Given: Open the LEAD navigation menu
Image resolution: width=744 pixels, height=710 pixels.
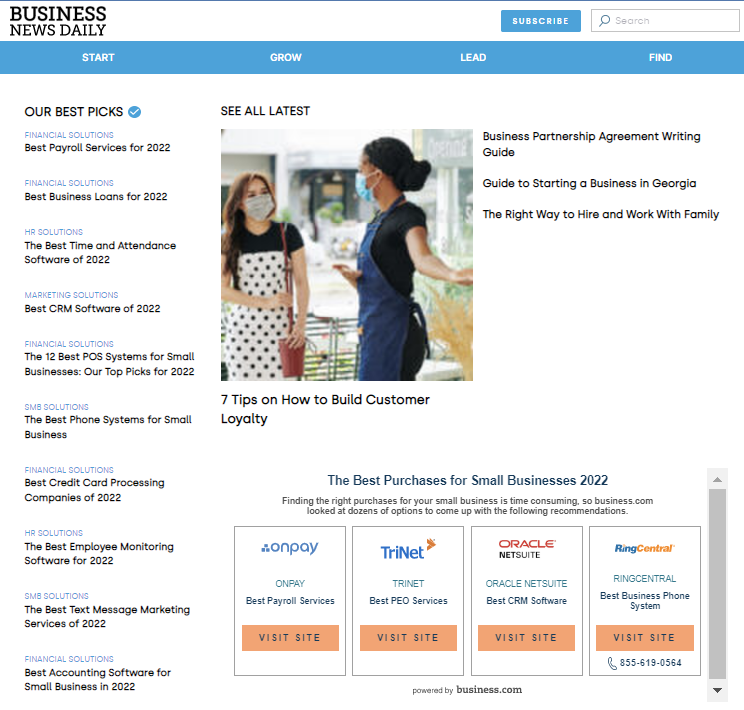Looking at the screenshot, I should [473, 58].
